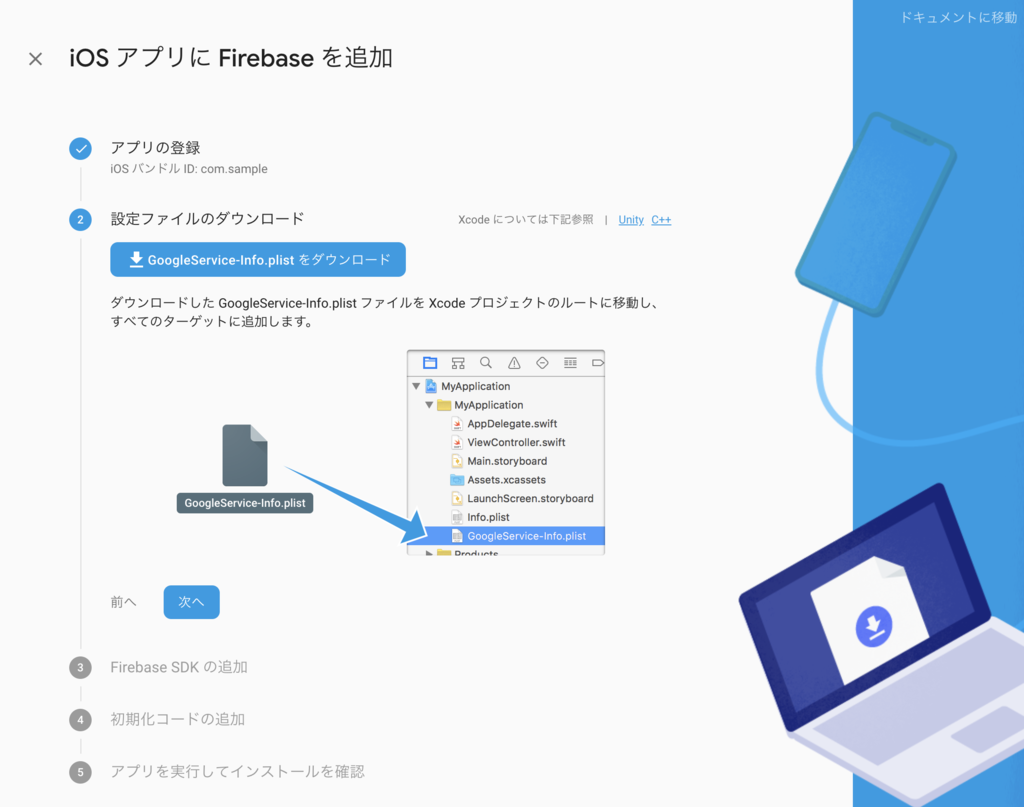Click the 次へ (Next) button
This screenshot has height=807, width=1024.
click(191, 602)
